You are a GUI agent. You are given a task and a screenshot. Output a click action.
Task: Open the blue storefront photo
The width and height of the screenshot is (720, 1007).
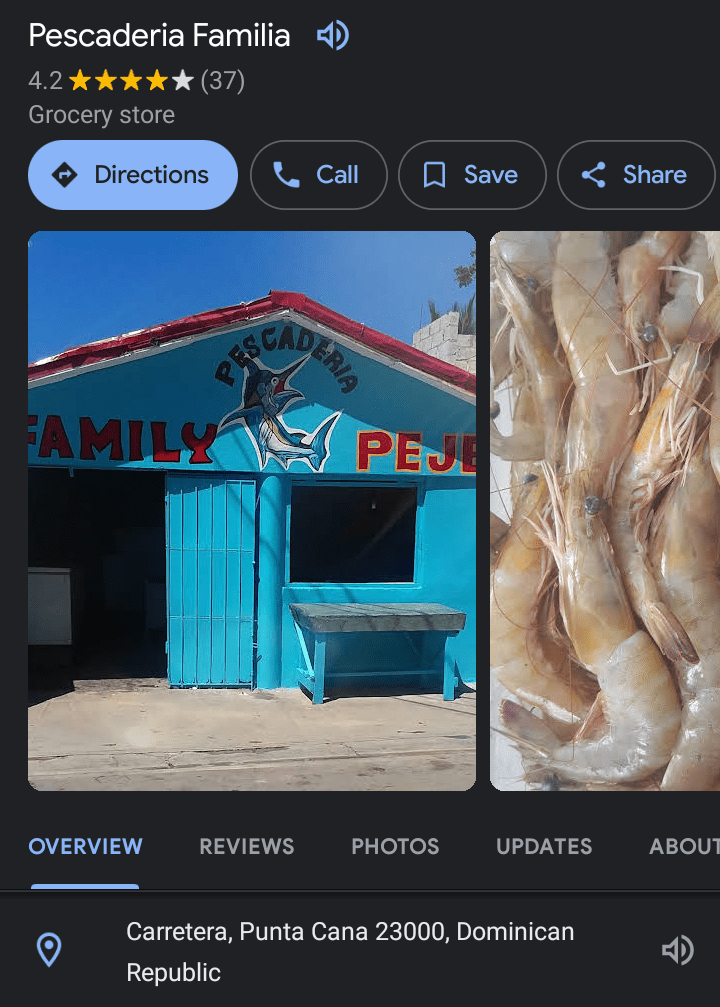click(252, 511)
